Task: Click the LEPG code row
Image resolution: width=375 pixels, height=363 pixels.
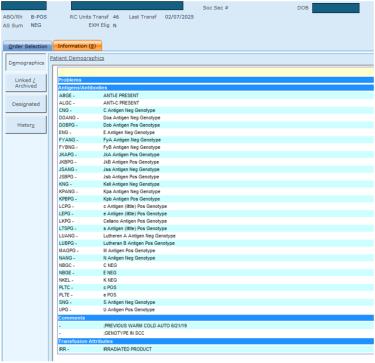Action: (216, 214)
